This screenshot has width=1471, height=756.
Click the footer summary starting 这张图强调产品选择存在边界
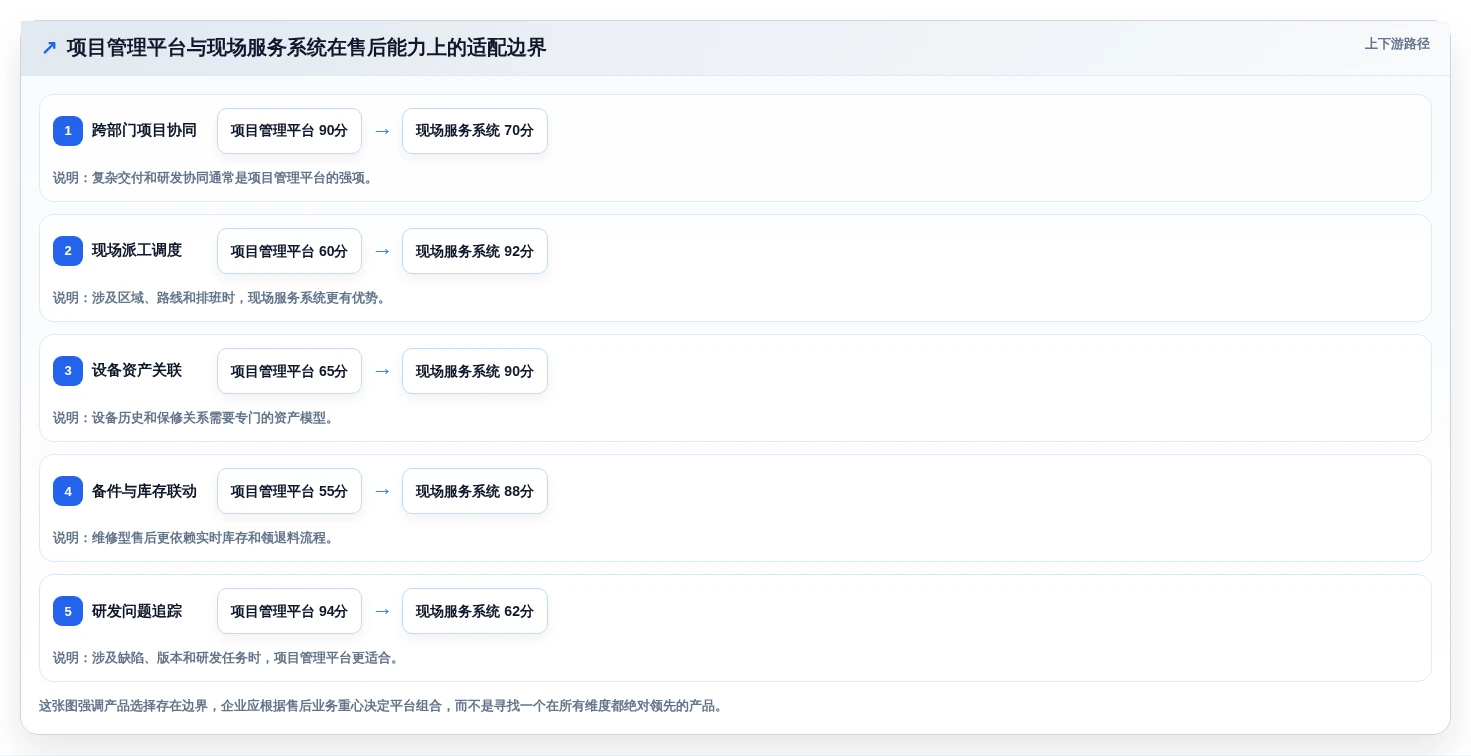[x=381, y=706]
